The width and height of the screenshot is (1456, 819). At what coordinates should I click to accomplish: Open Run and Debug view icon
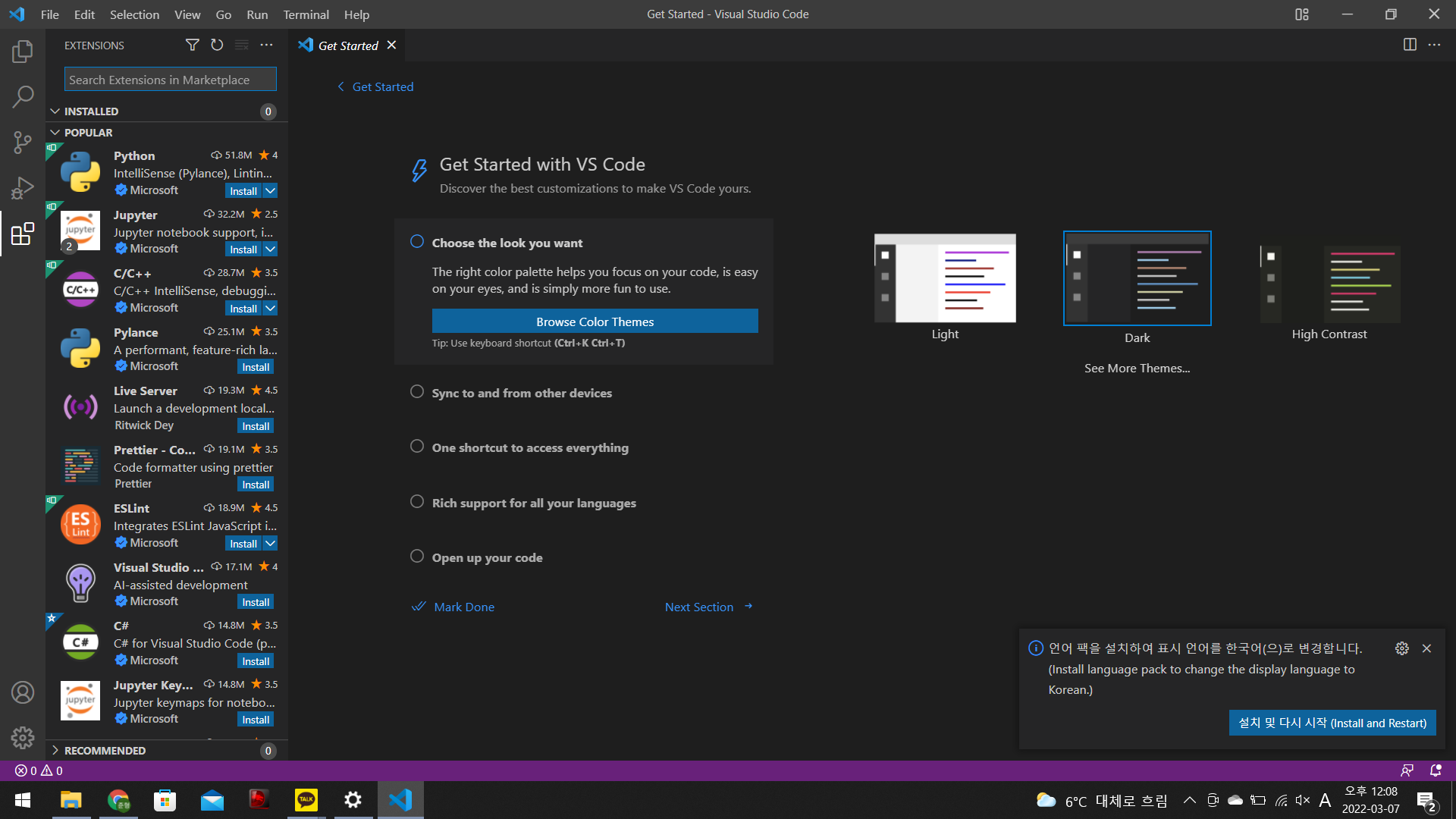(x=23, y=187)
